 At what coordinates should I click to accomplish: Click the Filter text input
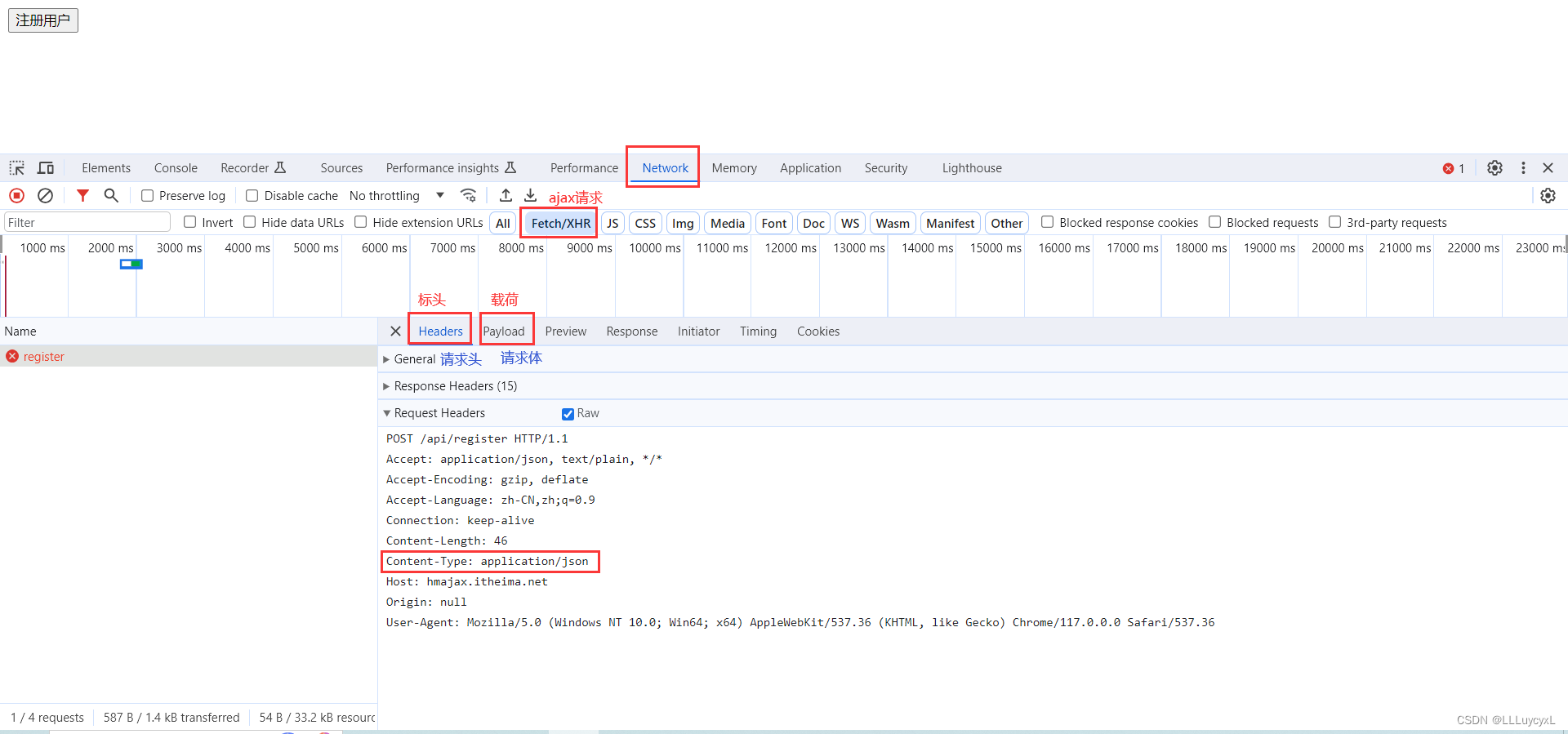point(87,222)
